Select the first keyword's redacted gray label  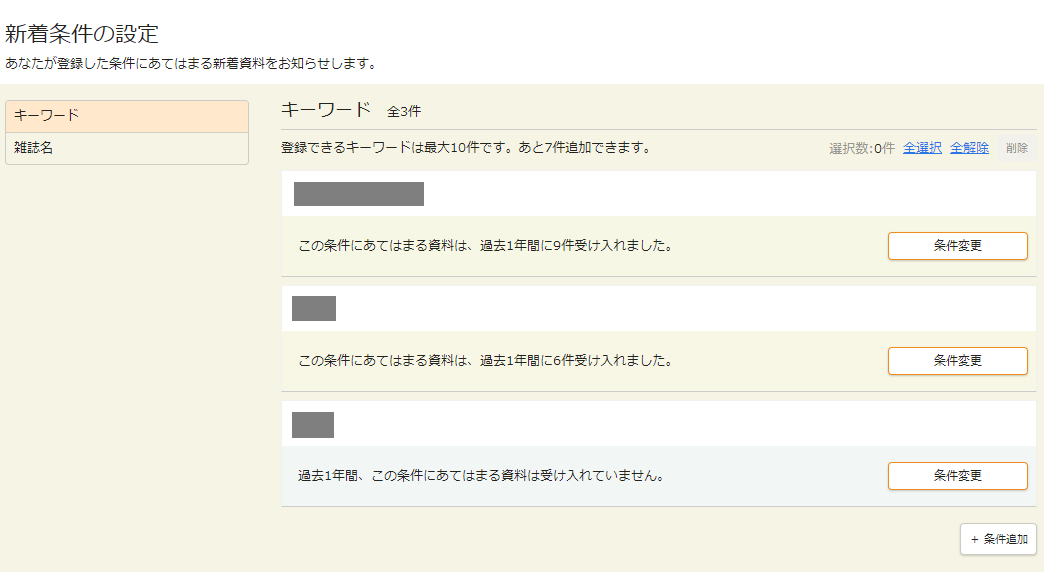pyautogui.click(x=358, y=194)
